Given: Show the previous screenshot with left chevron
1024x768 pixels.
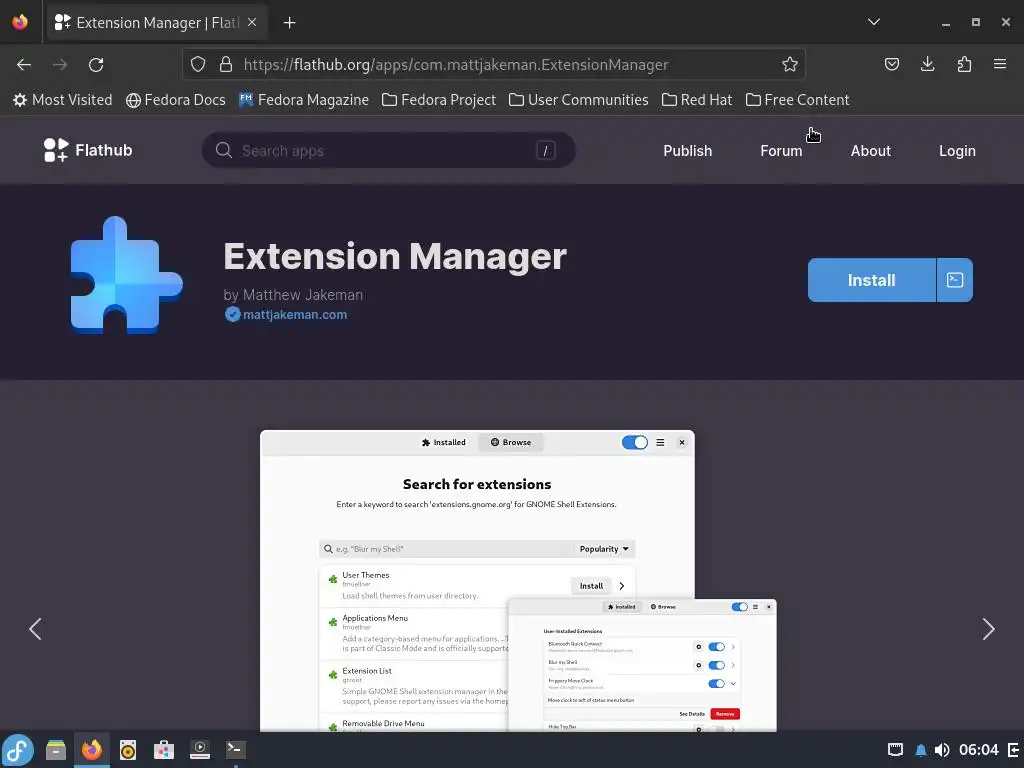Looking at the screenshot, I should pos(35,629).
